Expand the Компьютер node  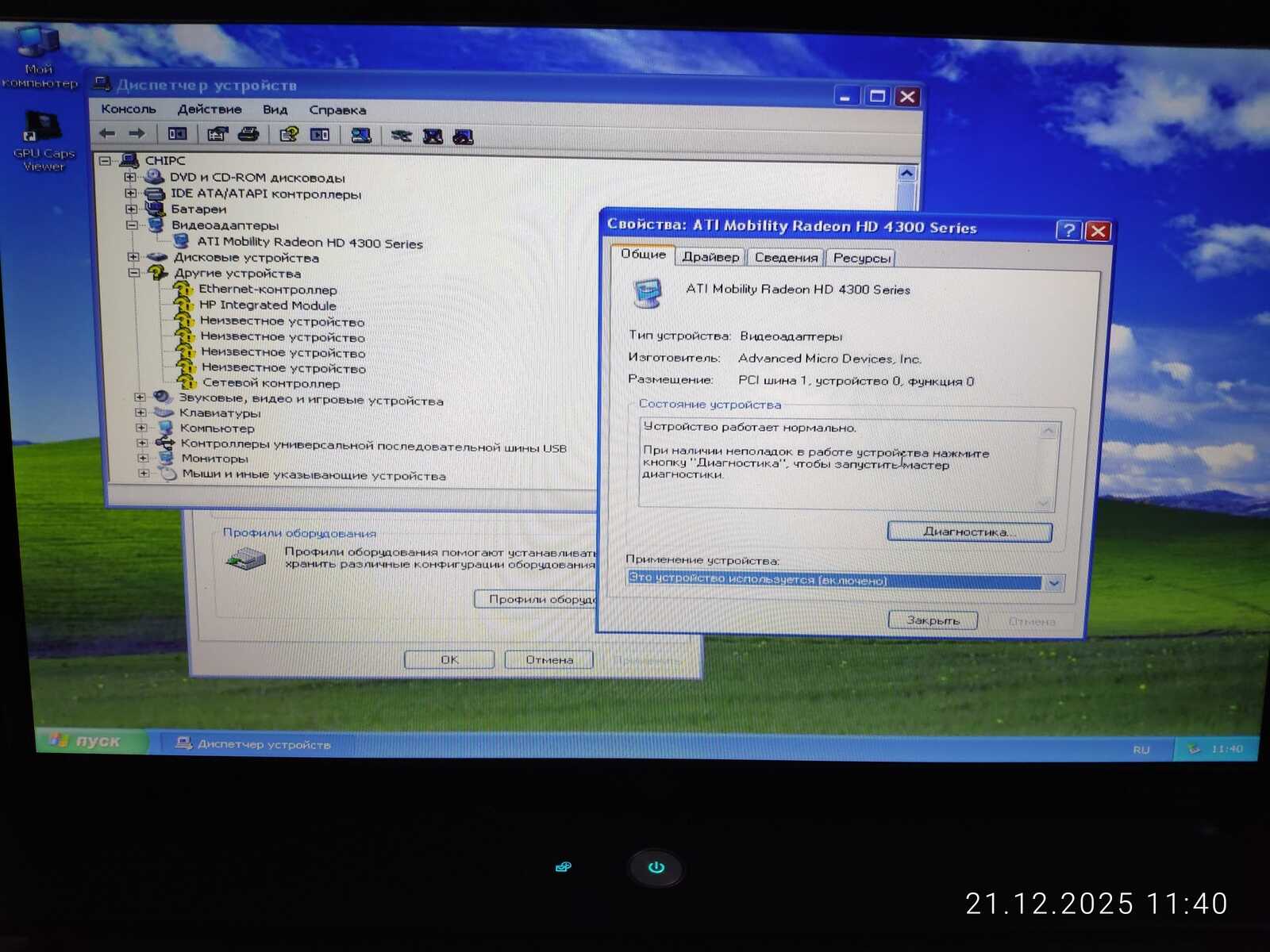click(141, 428)
